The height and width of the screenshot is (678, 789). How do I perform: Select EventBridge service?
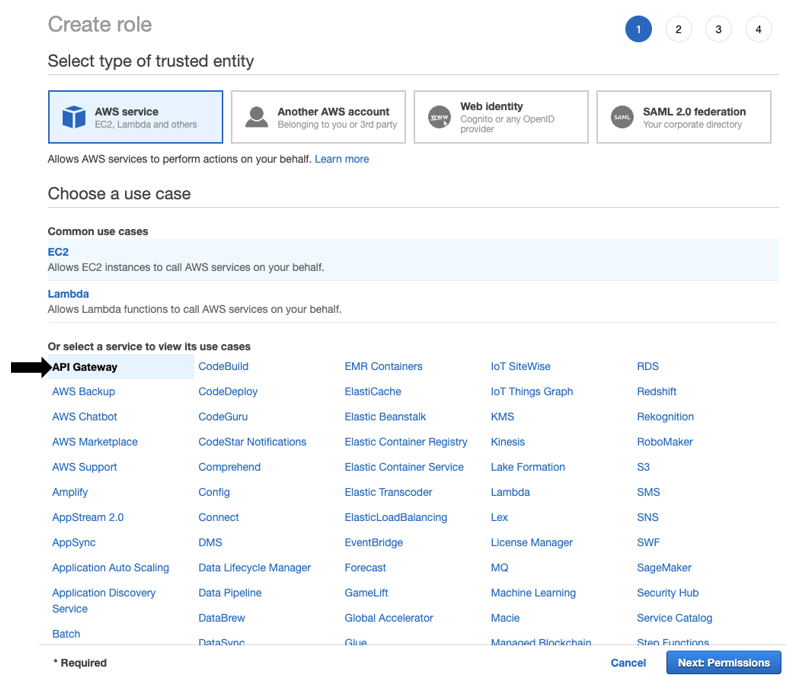(374, 543)
